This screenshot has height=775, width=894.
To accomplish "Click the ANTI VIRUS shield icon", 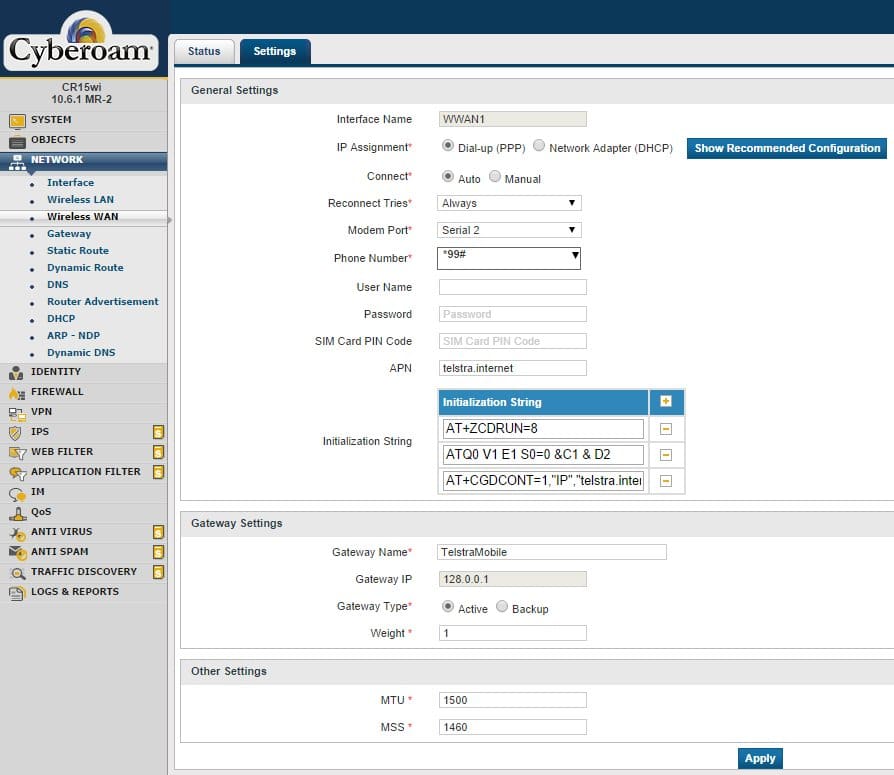I will tap(16, 532).
